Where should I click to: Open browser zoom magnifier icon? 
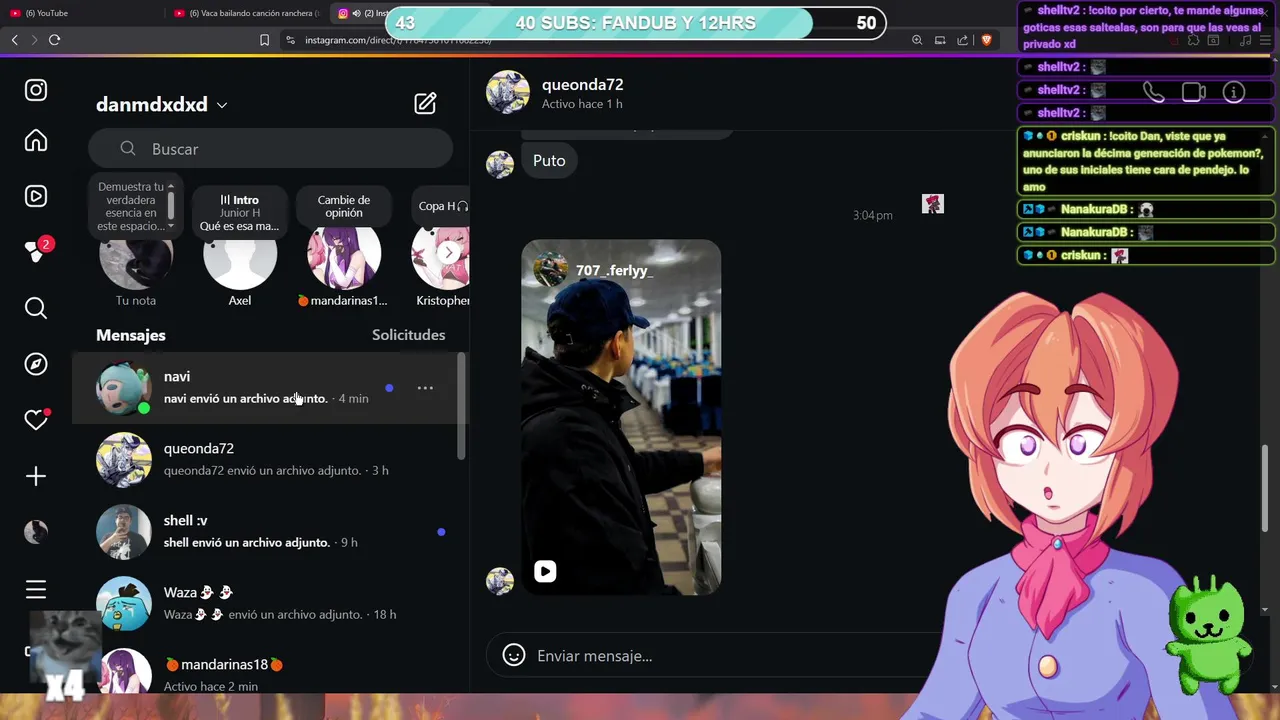(x=917, y=40)
